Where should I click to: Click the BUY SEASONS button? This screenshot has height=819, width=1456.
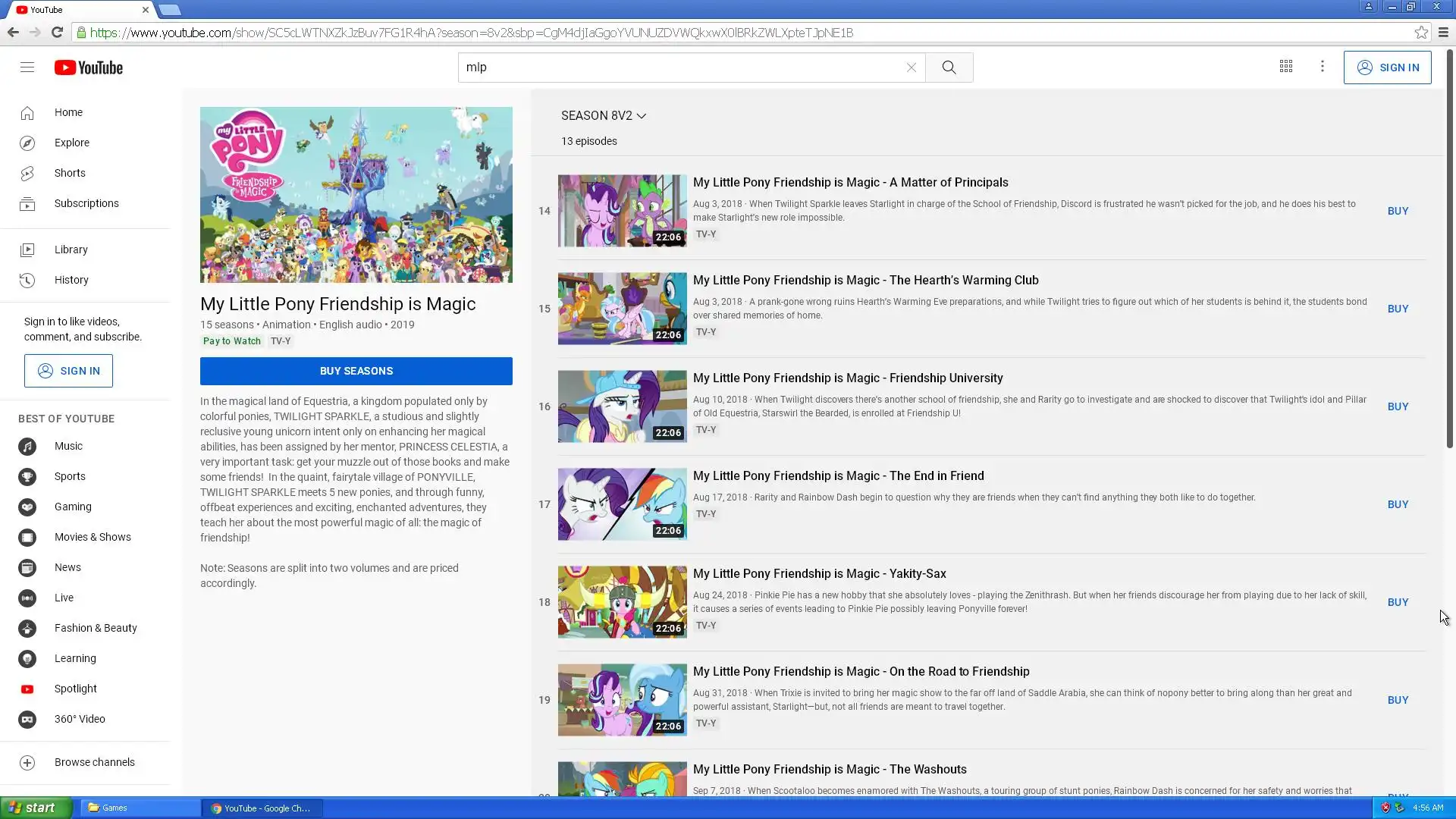pyautogui.click(x=356, y=371)
